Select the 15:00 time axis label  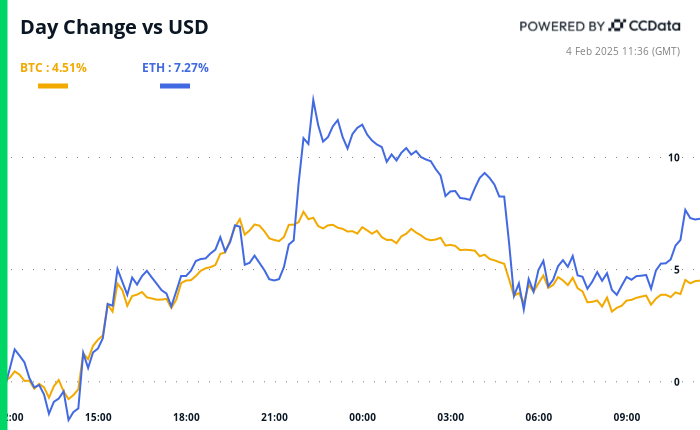pyautogui.click(x=98, y=417)
